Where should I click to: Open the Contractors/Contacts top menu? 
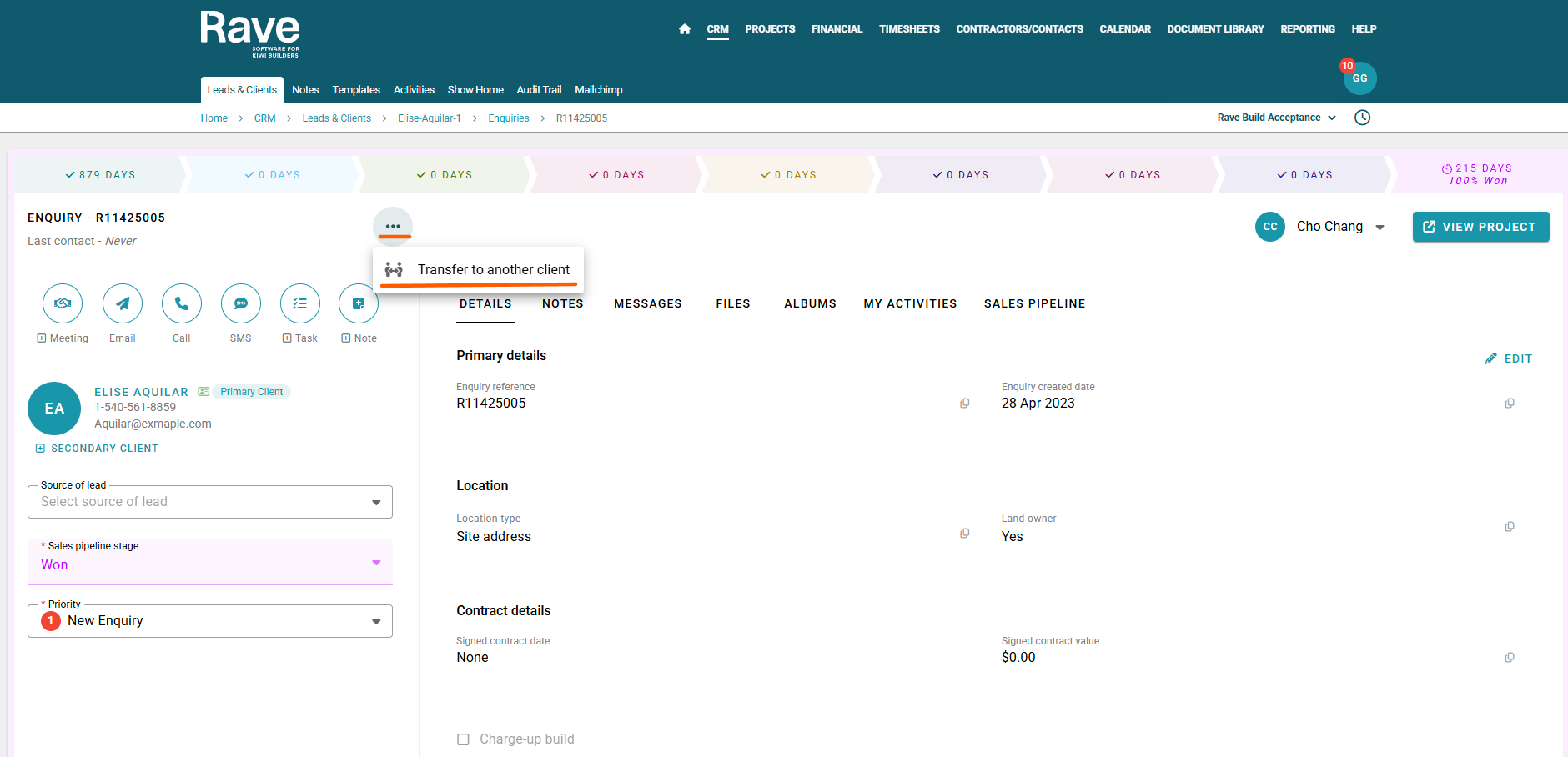click(x=1020, y=29)
